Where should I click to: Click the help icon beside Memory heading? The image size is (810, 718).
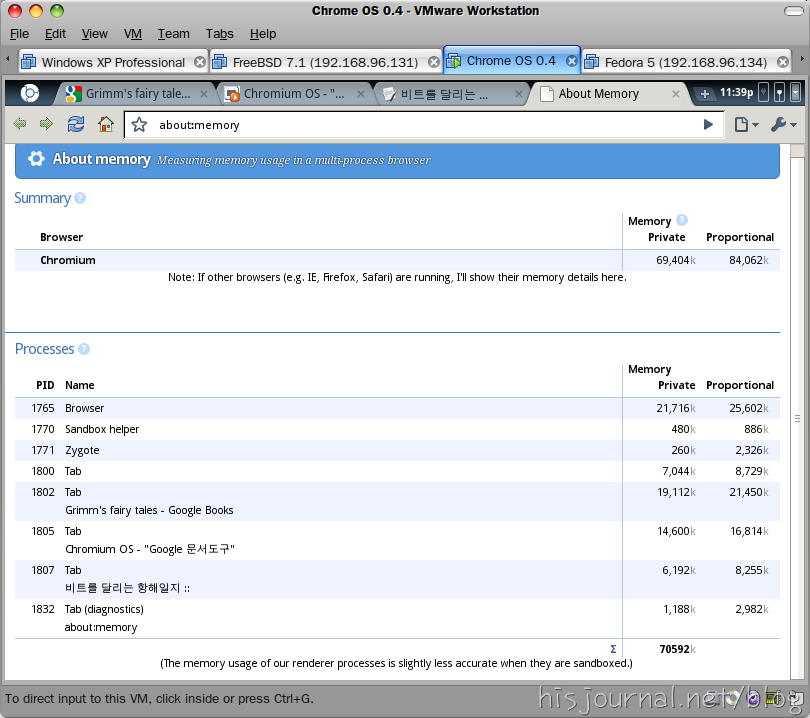(x=682, y=221)
